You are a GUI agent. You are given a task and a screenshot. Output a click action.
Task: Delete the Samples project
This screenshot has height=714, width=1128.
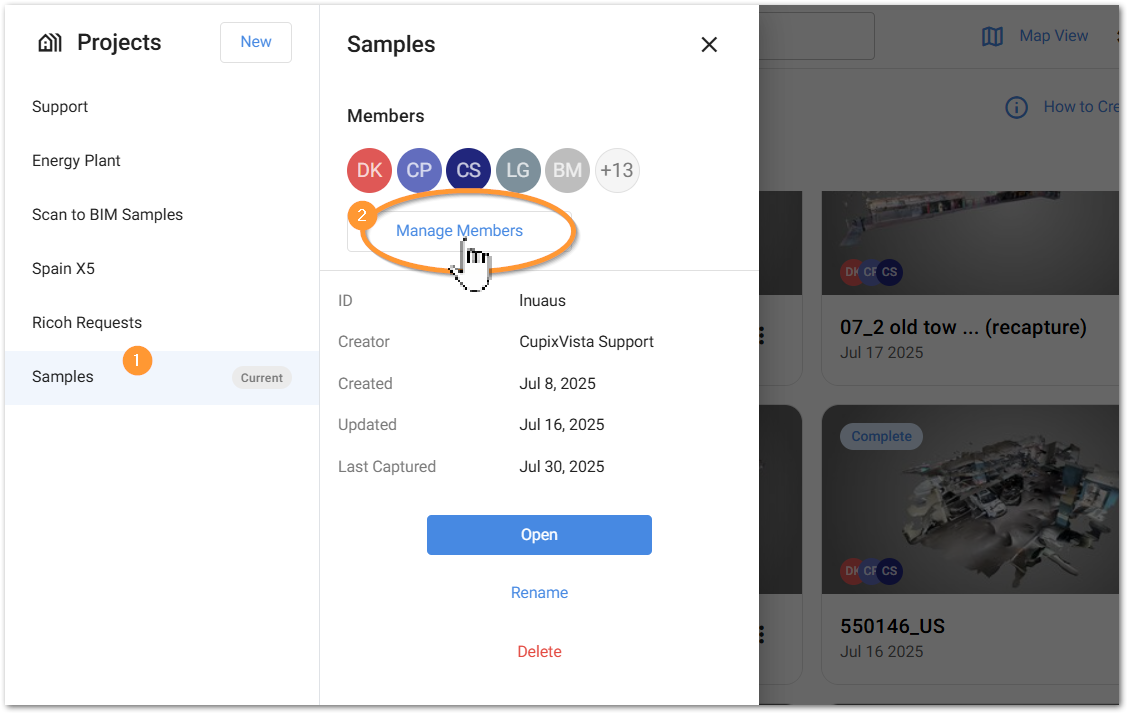point(539,652)
